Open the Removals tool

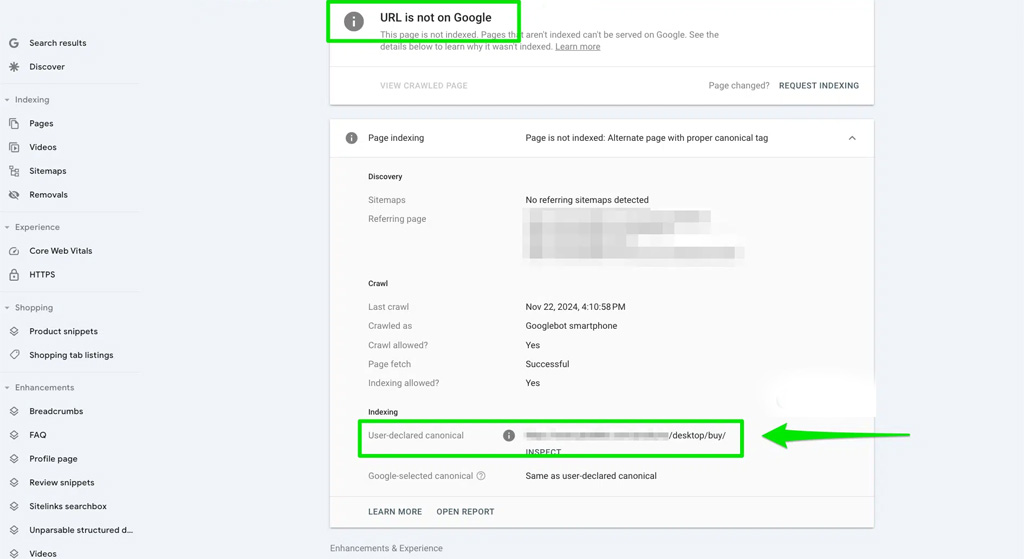(48, 195)
